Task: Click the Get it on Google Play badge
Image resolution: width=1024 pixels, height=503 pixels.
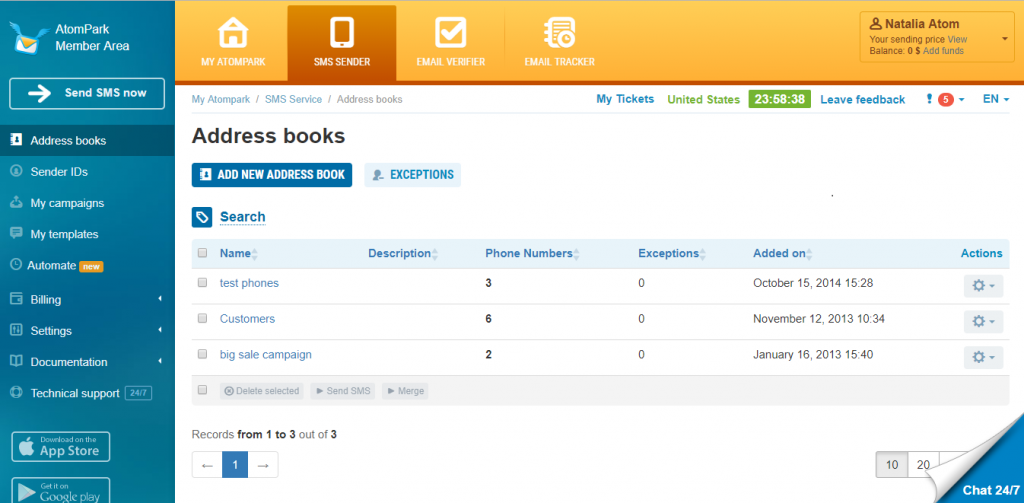Action: (x=61, y=491)
